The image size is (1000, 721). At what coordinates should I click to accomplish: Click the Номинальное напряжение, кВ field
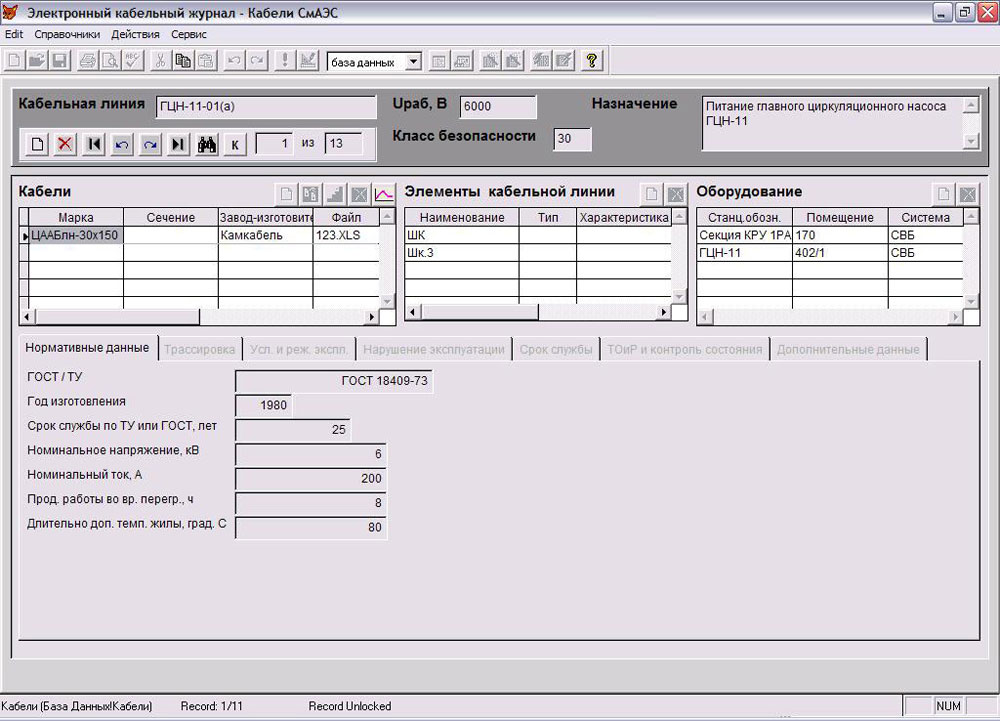[x=311, y=455]
